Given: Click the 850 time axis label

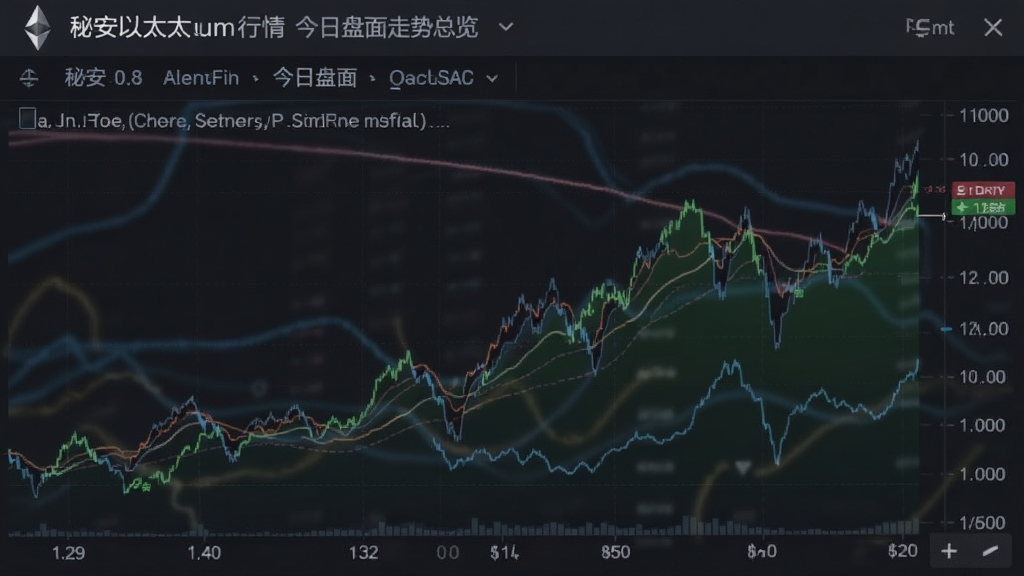Looking at the screenshot, I should (615, 552).
